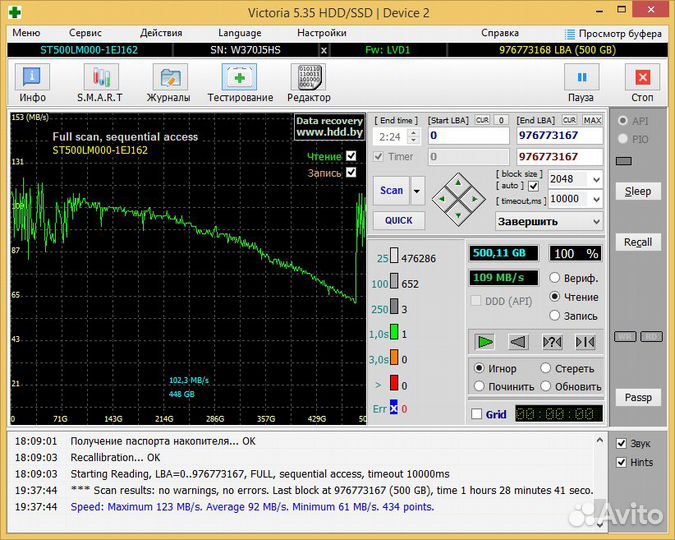The width and height of the screenshot is (675, 540).
Task: Expand the Завершить action dropdown
Action: [x=596, y=222]
